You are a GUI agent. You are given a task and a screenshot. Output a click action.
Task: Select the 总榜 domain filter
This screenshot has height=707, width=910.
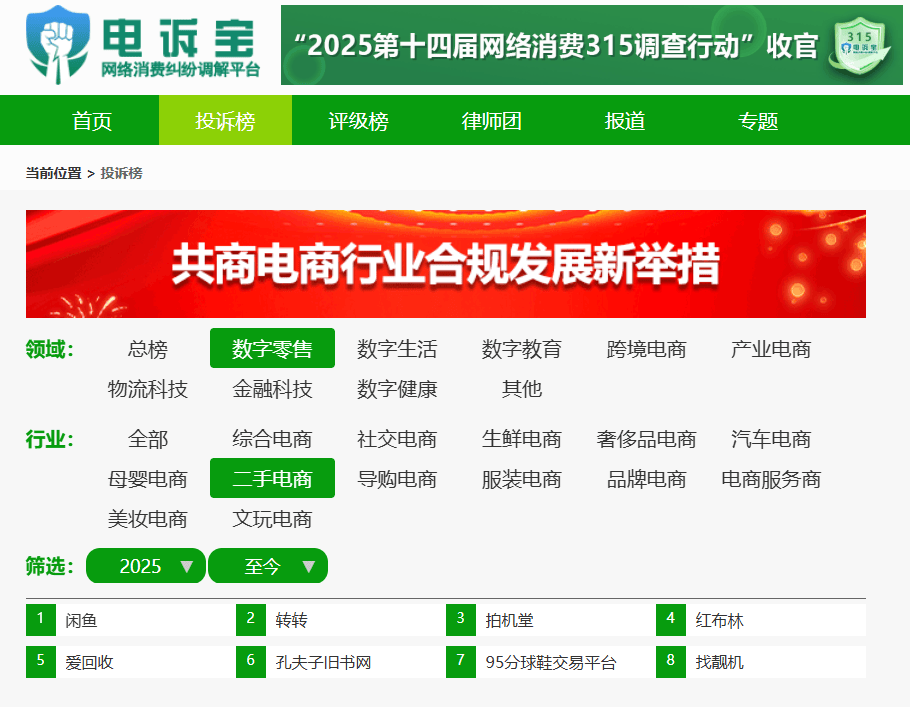(147, 349)
